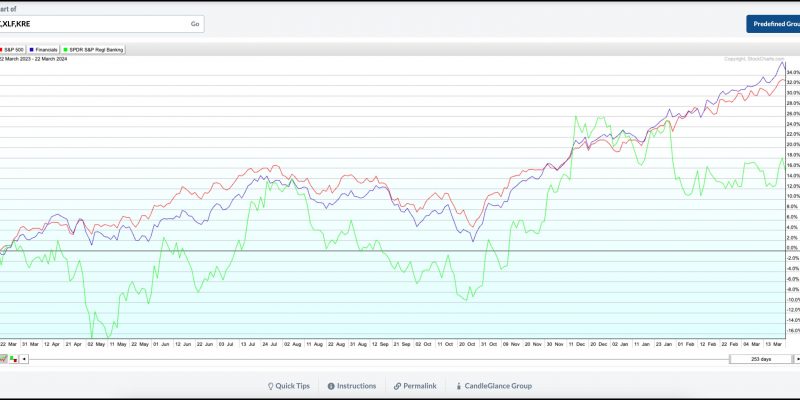The image size is (800, 400).
Task: Open the Predefined Groups button
Action: pos(773,24)
